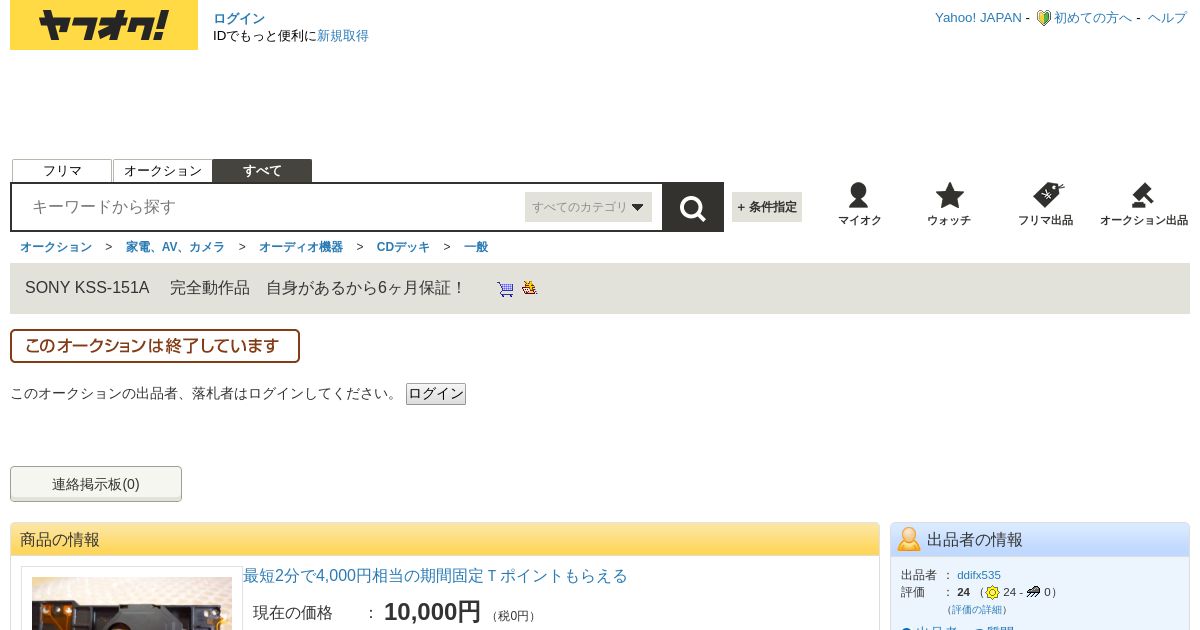Viewport: 1200px width, 630px height.
Task: Click フリマ出品 price tag icon
Action: click(x=1047, y=195)
